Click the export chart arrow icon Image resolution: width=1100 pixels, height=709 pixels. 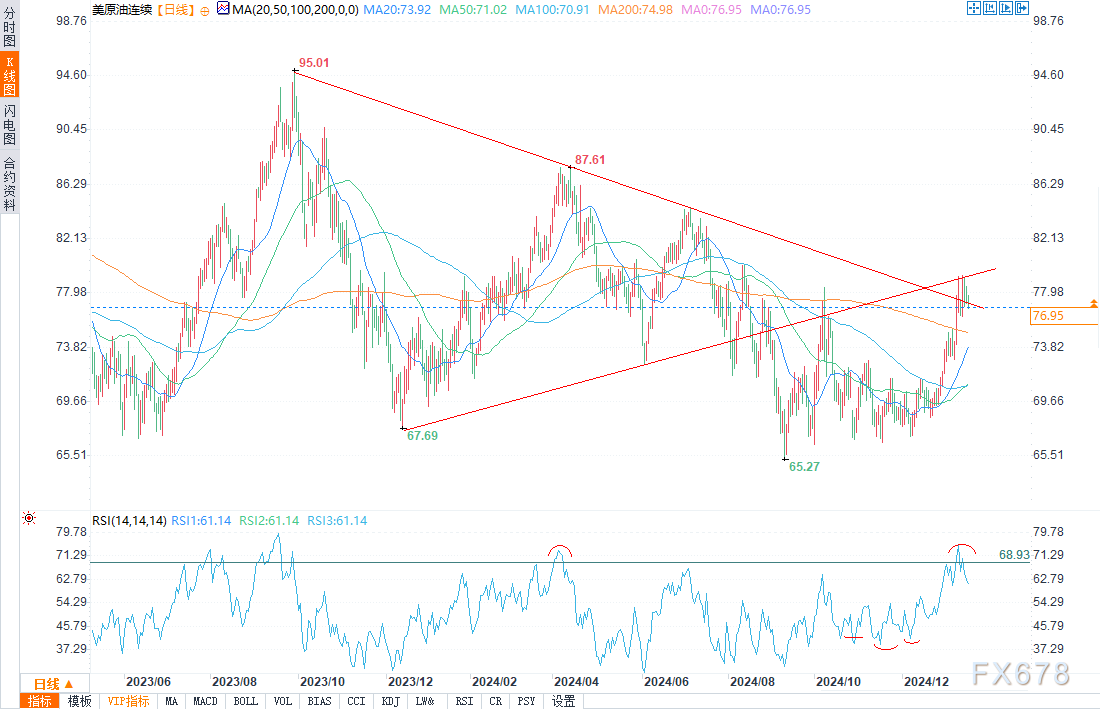coord(1022,8)
